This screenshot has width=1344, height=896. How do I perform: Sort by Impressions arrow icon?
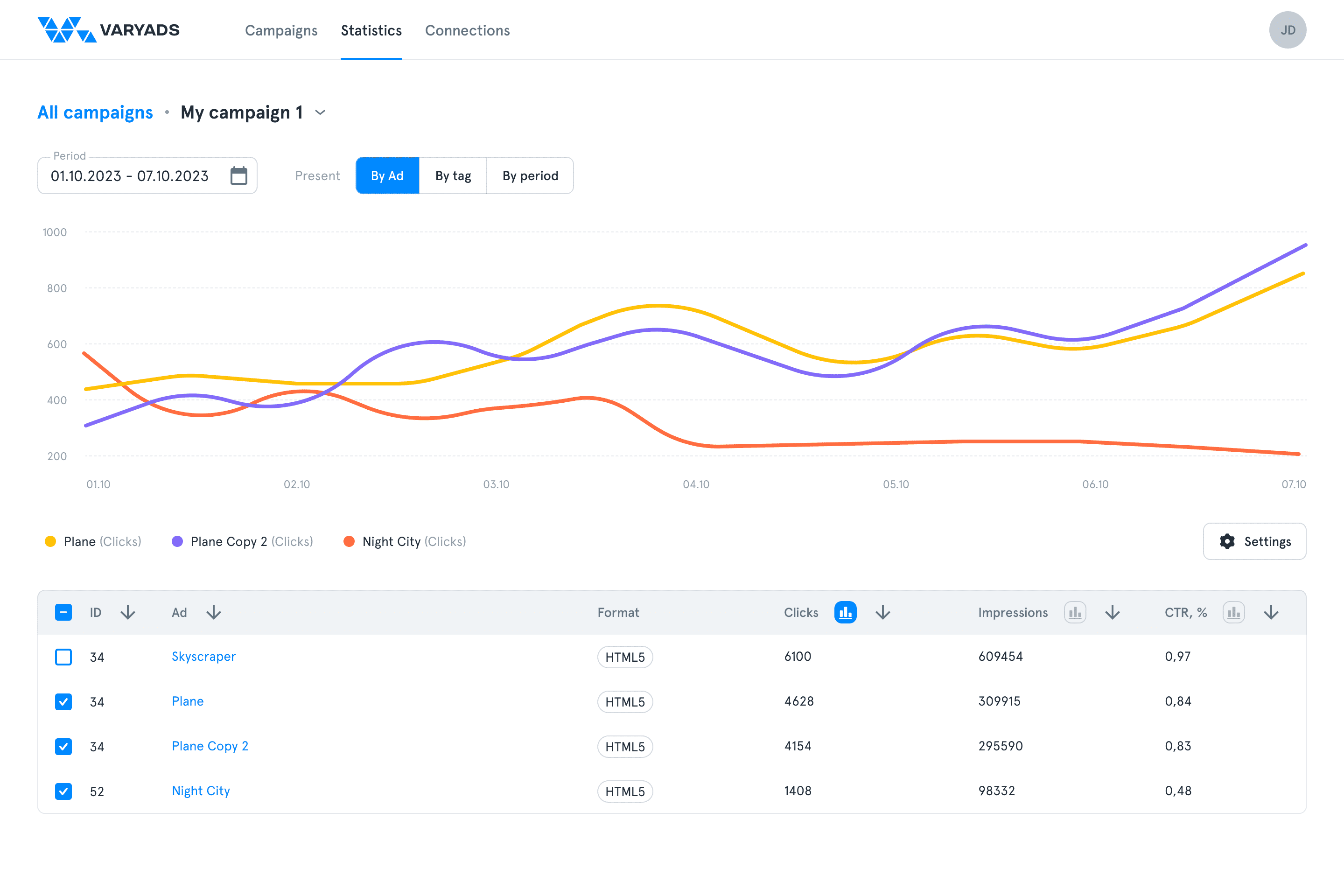pyautogui.click(x=1112, y=613)
